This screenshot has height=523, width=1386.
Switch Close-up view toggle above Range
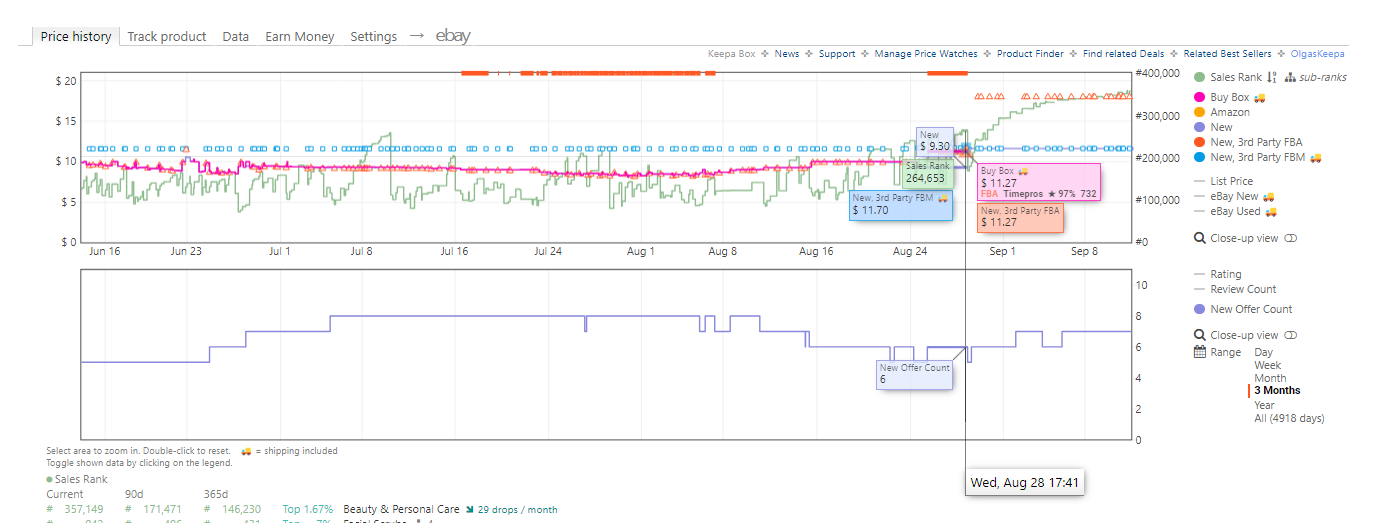(1290, 335)
